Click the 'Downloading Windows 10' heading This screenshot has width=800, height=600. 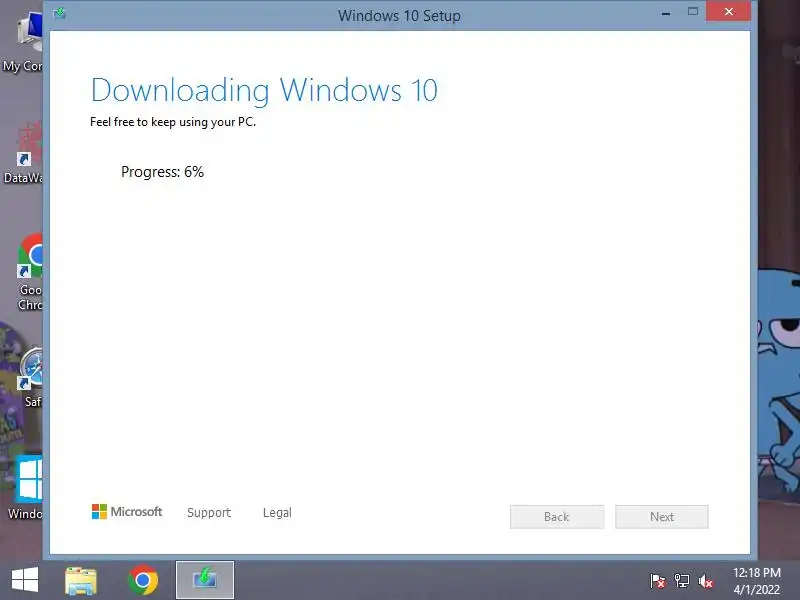point(264,91)
